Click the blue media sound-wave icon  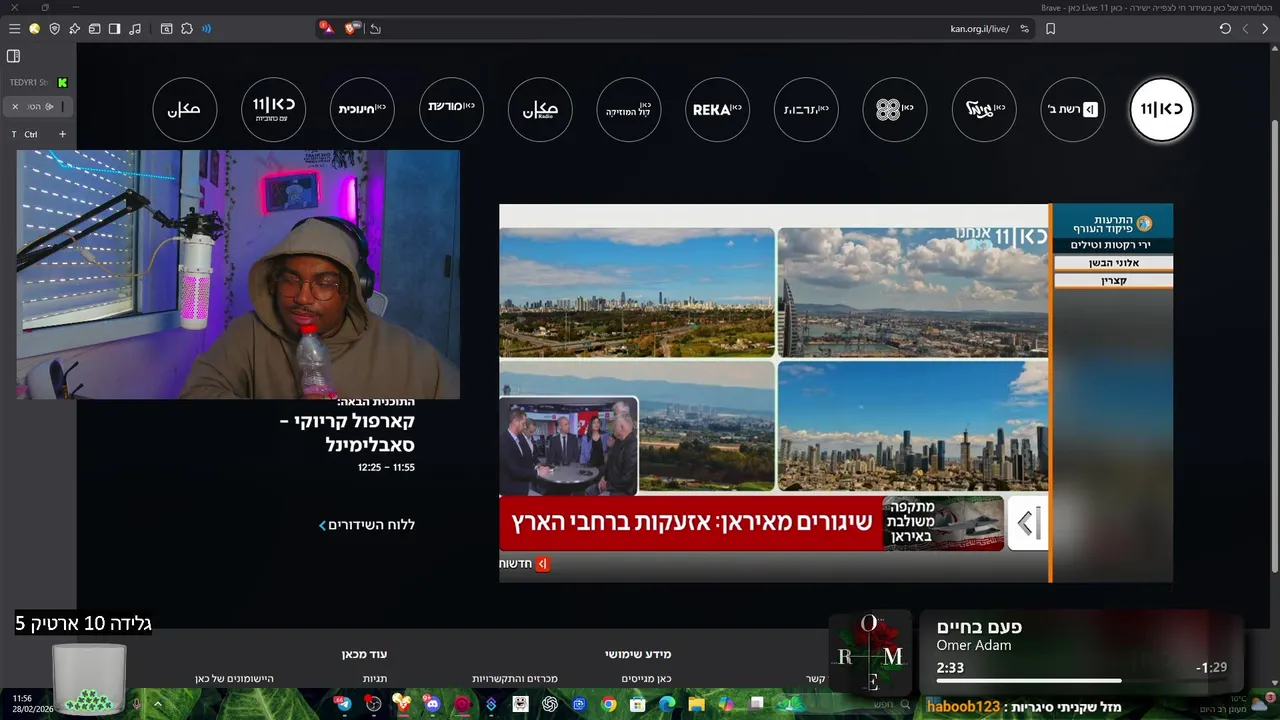click(207, 29)
